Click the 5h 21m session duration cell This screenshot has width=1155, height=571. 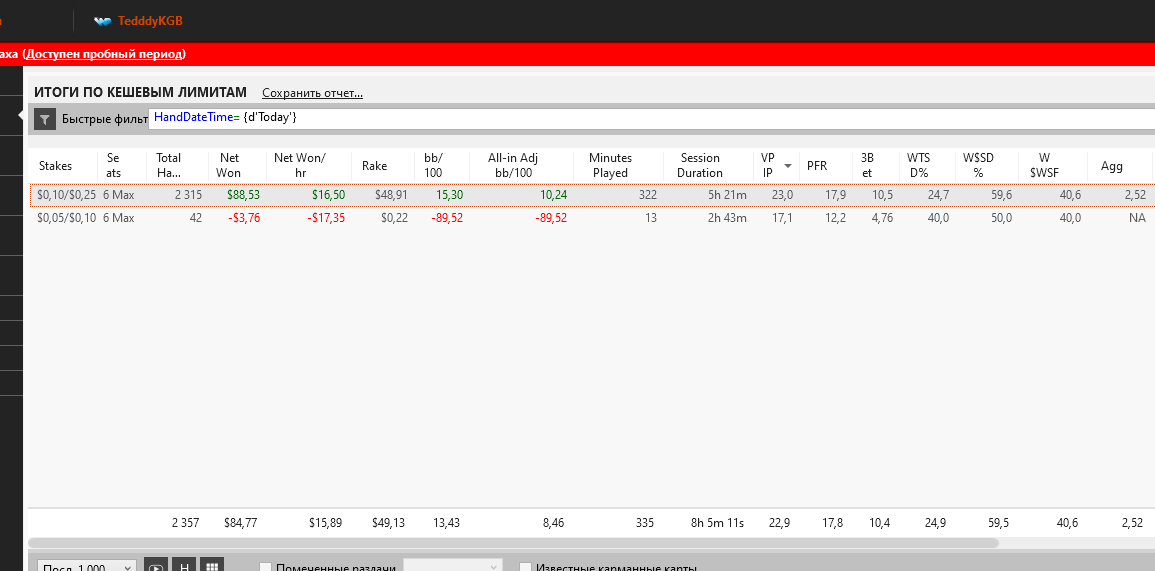click(x=727, y=195)
